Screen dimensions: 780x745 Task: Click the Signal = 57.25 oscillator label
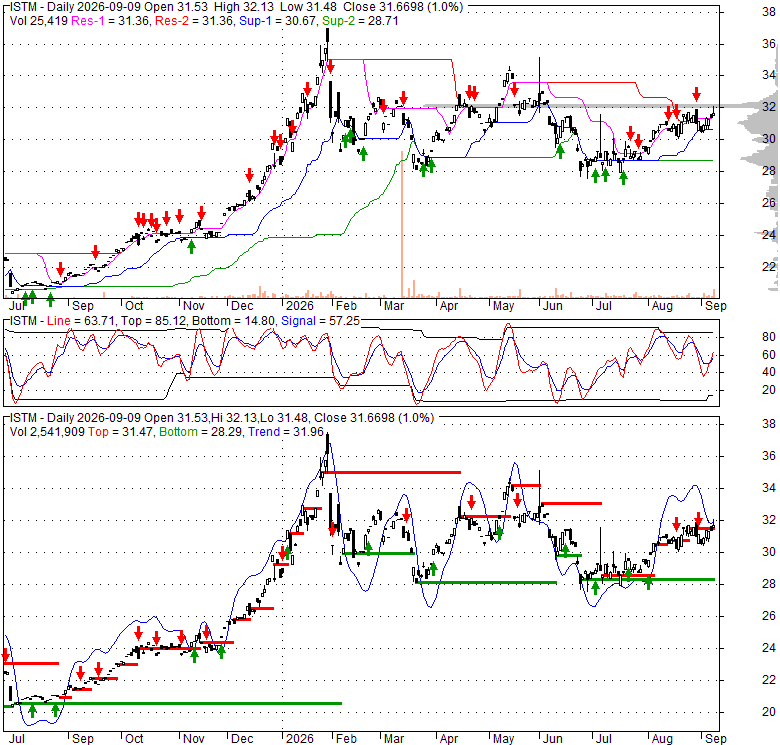click(x=320, y=321)
